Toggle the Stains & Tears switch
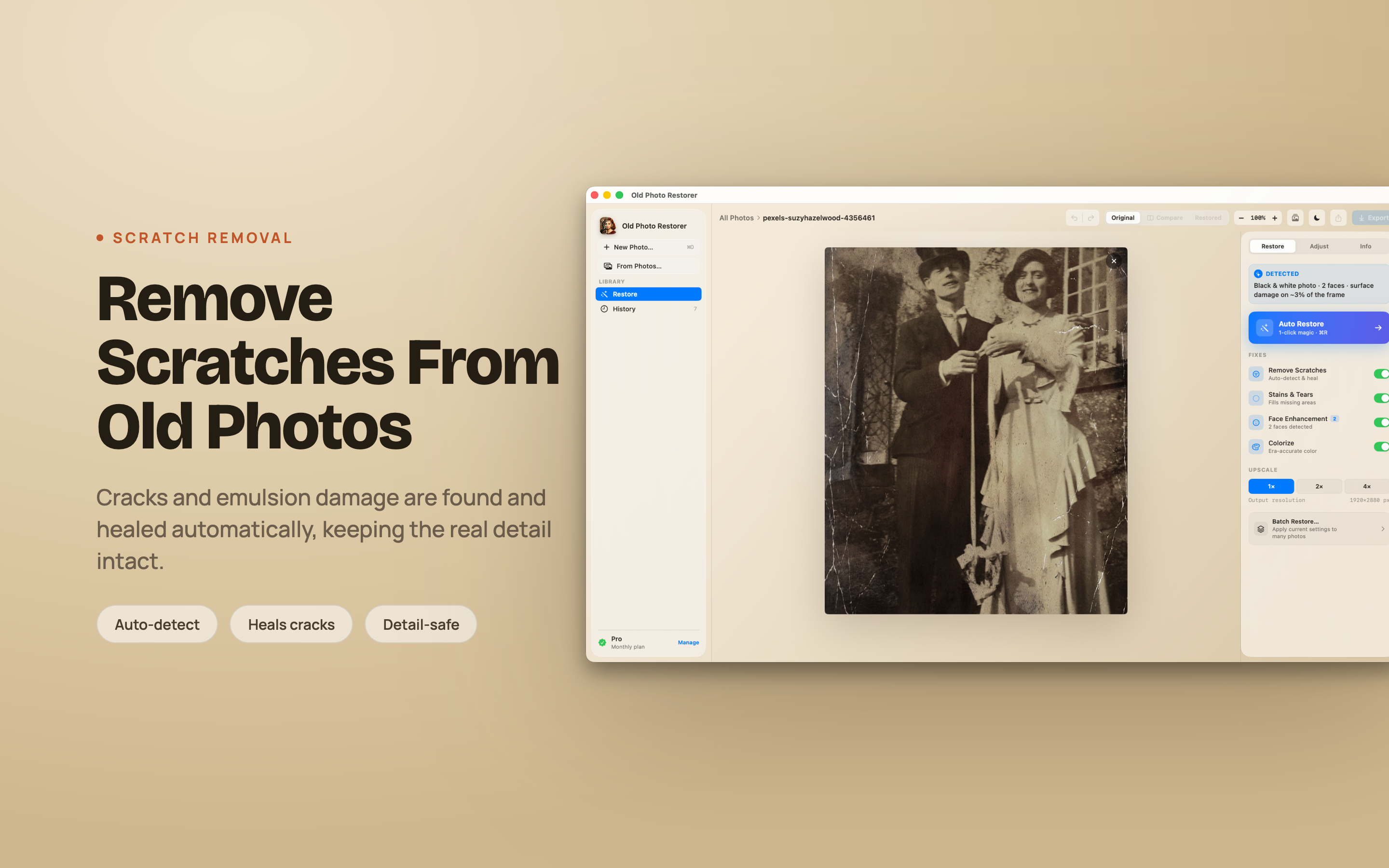Image resolution: width=1389 pixels, height=868 pixels. pyautogui.click(x=1382, y=398)
